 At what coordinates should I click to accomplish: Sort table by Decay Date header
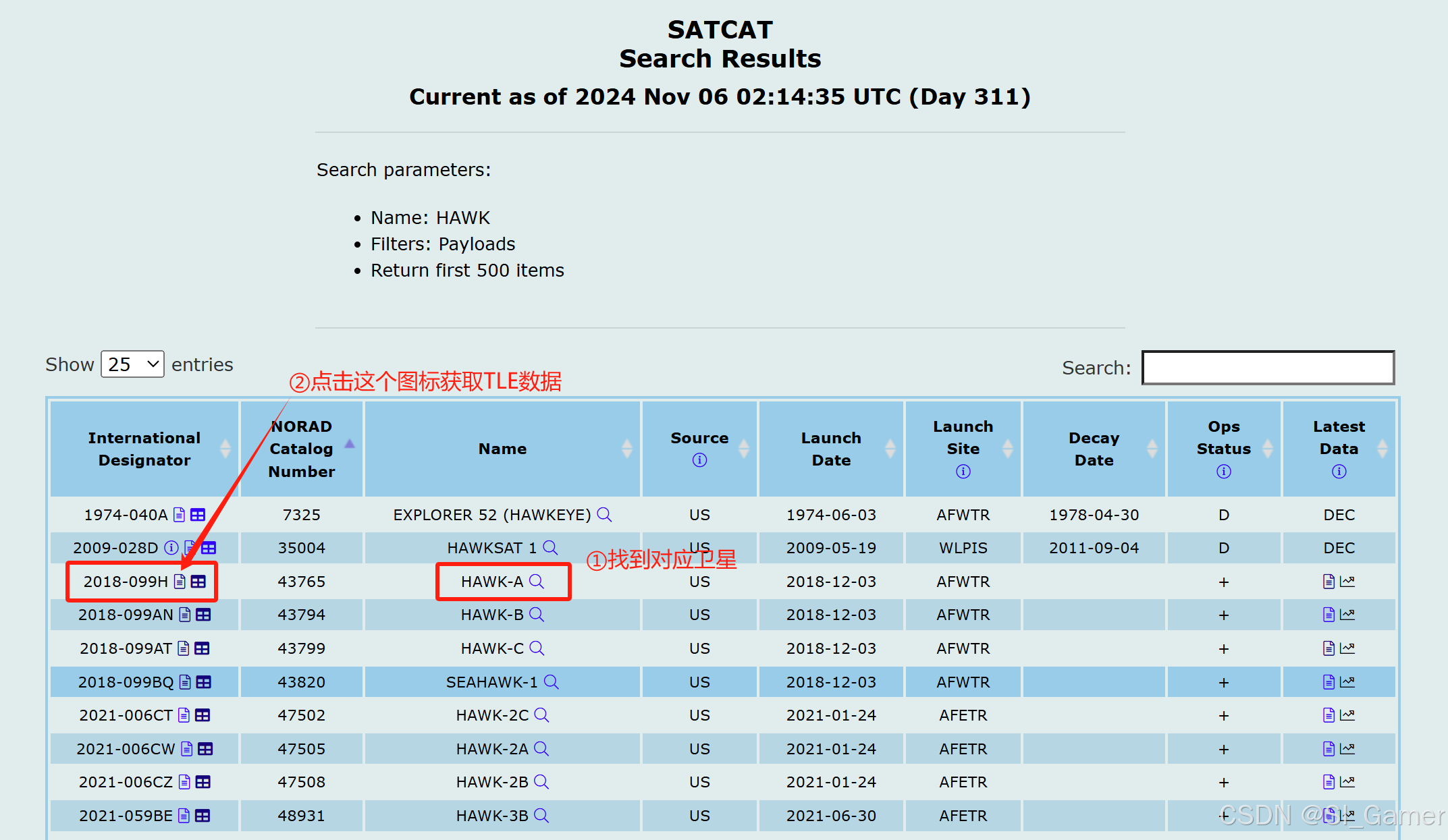tap(1094, 449)
